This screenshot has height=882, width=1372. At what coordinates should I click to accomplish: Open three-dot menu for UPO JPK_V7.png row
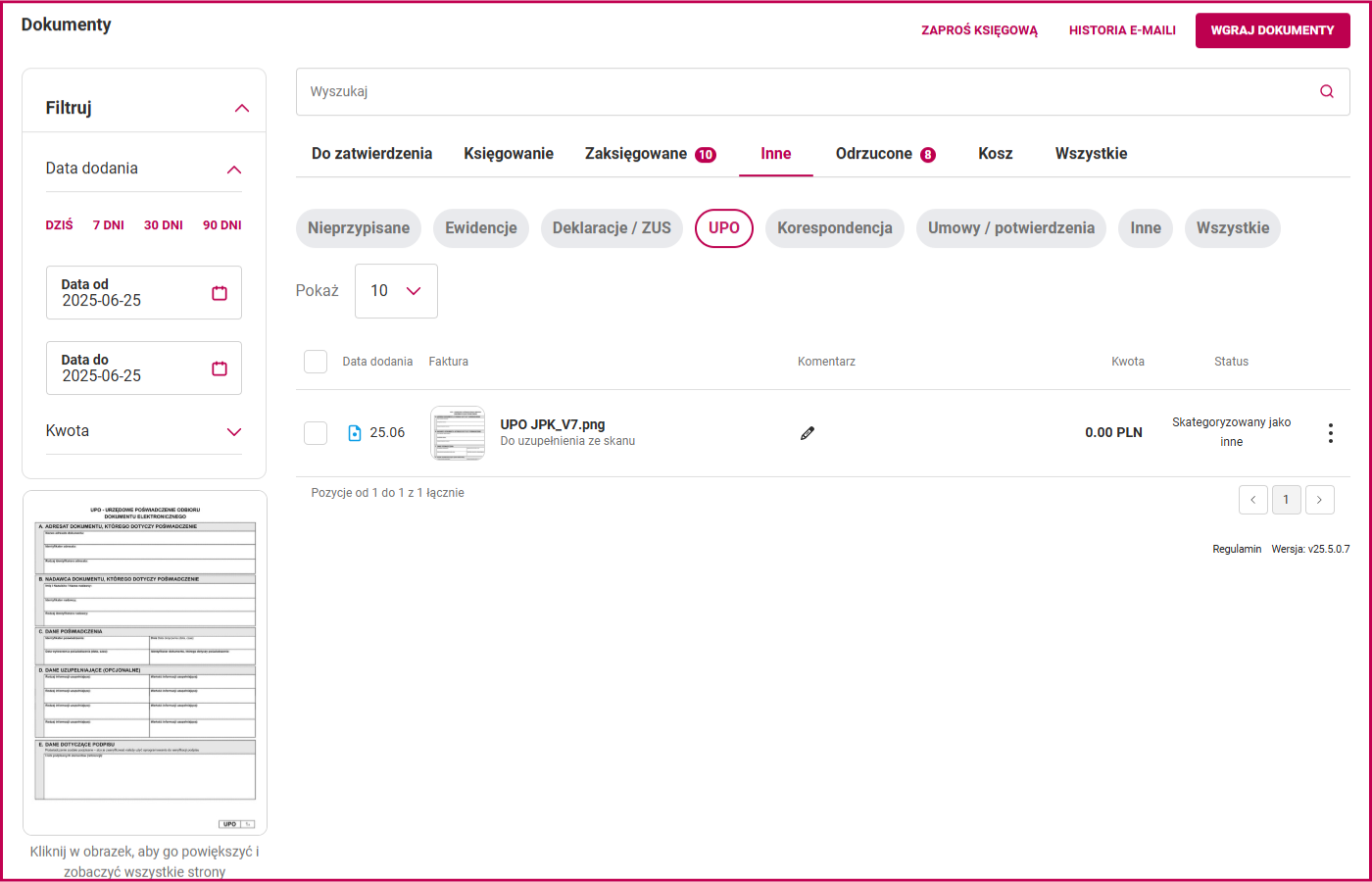coord(1330,433)
